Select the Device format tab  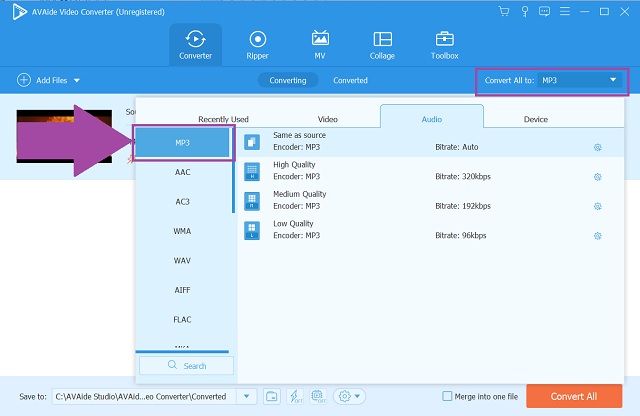pyautogui.click(x=536, y=119)
